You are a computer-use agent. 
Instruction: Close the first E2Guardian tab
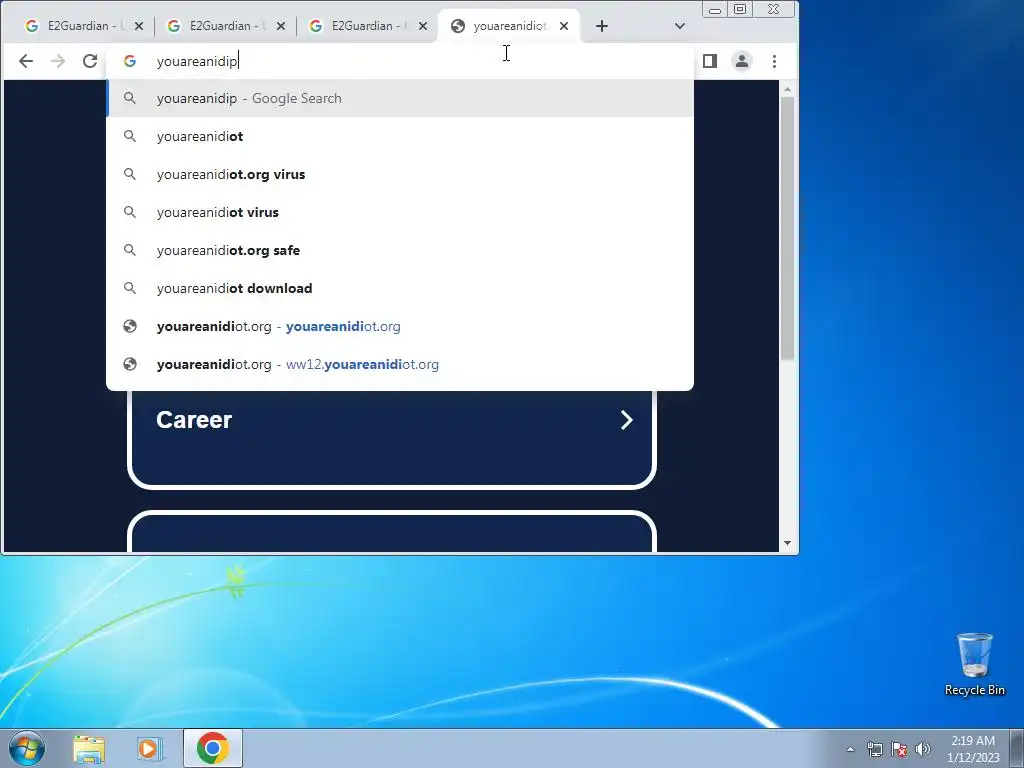click(x=138, y=26)
